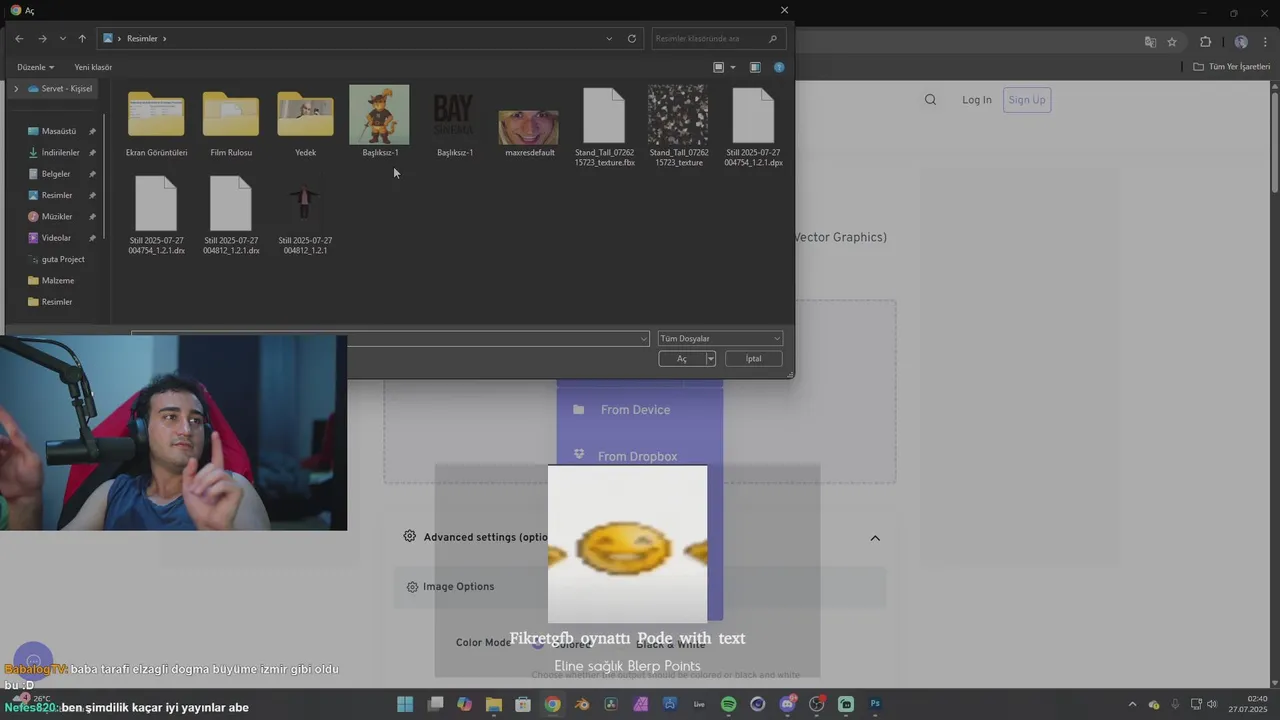Bookmark the page with star icon

(1172, 42)
